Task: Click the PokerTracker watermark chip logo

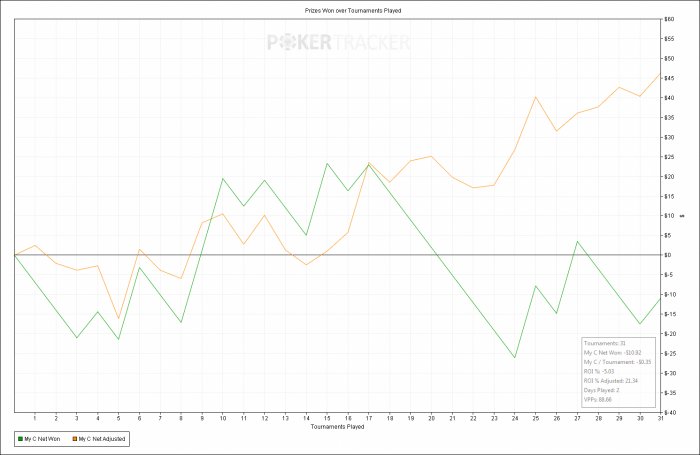Action: coord(288,42)
